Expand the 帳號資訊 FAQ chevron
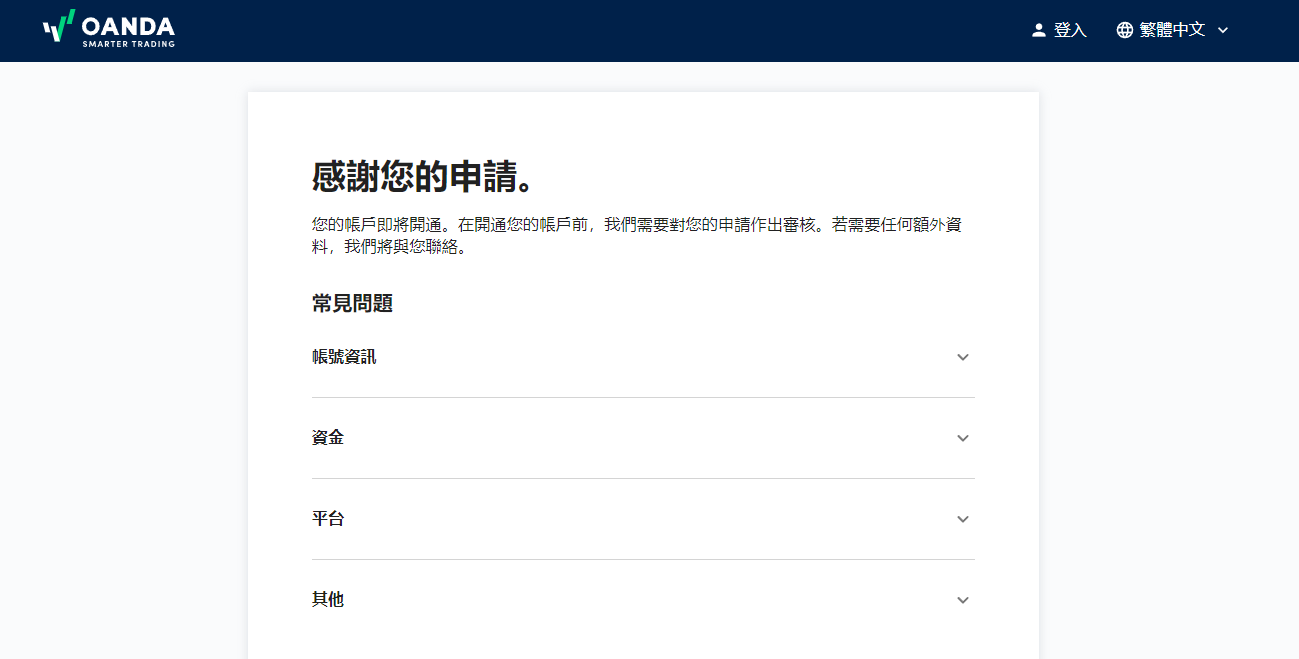Screen dimensions: 1299x659 [x=963, y=357]
